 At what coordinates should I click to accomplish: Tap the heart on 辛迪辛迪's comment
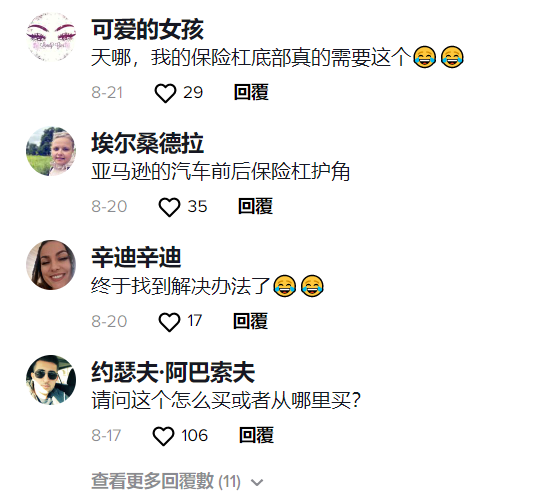pos(169,322)
